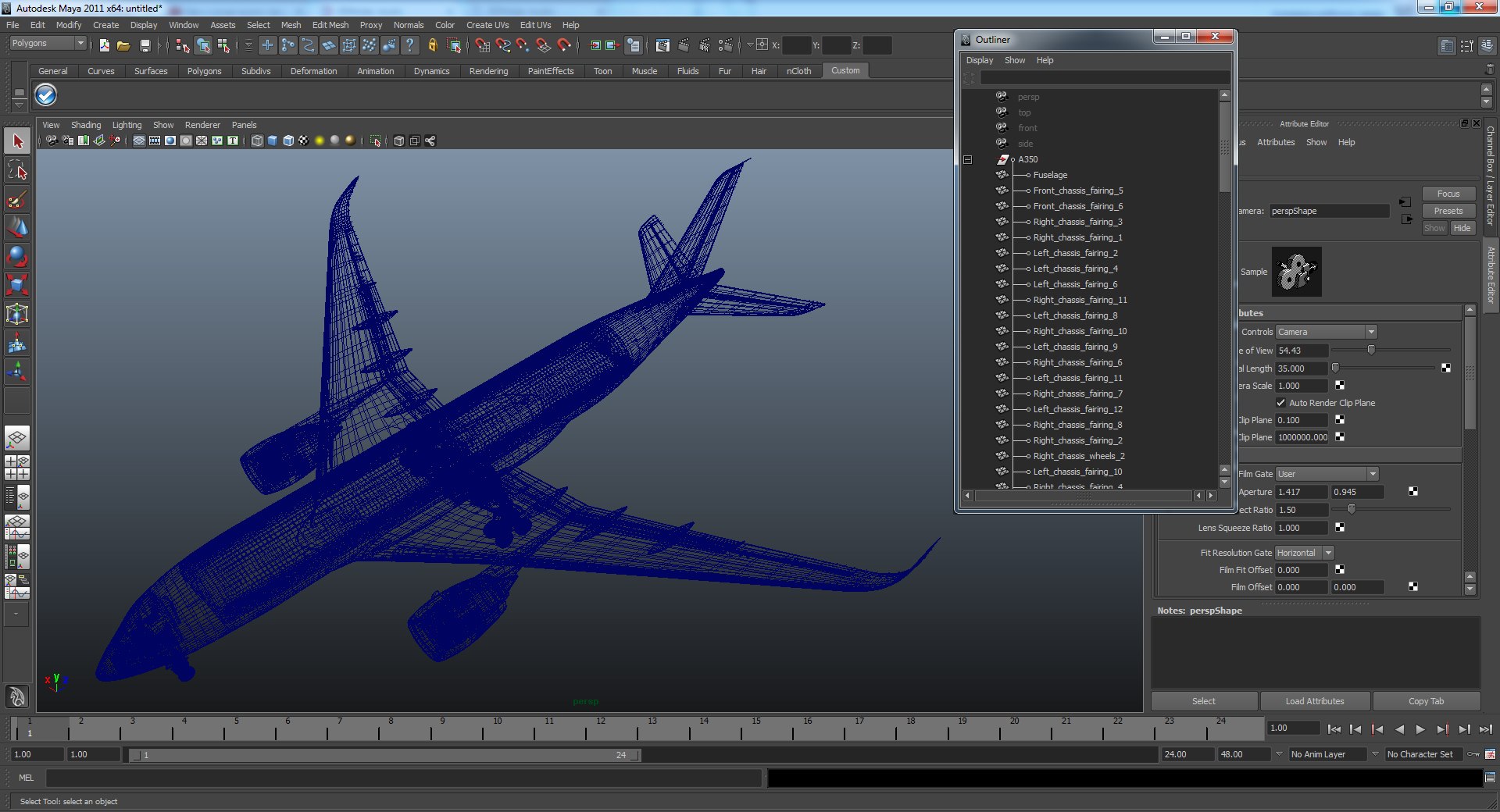Pick the Paint Selection tool
The image size is (1500, 812).
(17, 199)
